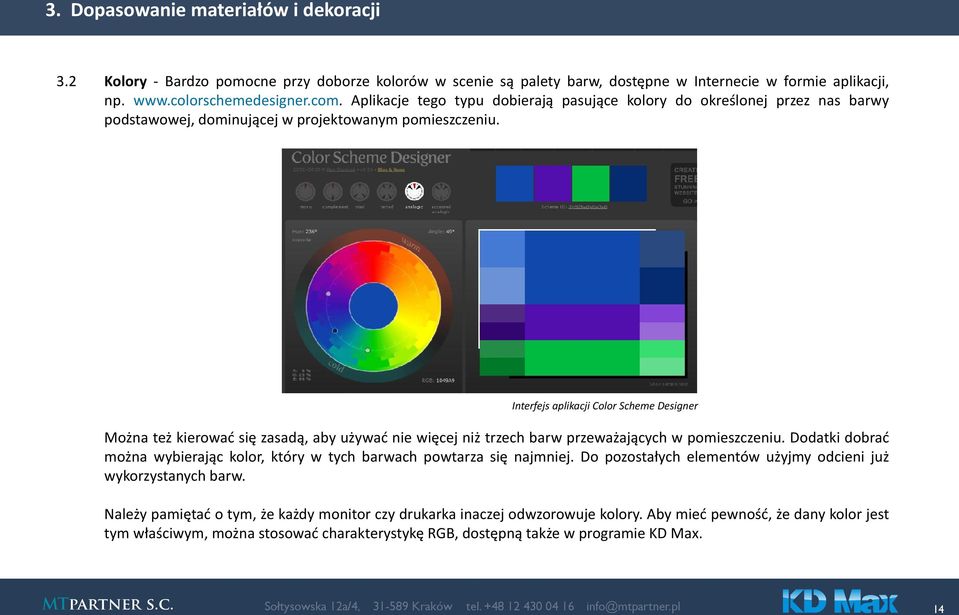Open the www.colorschemedesigner.com link
This screenshot has width=959, height=615.
[x=236, y=100]
